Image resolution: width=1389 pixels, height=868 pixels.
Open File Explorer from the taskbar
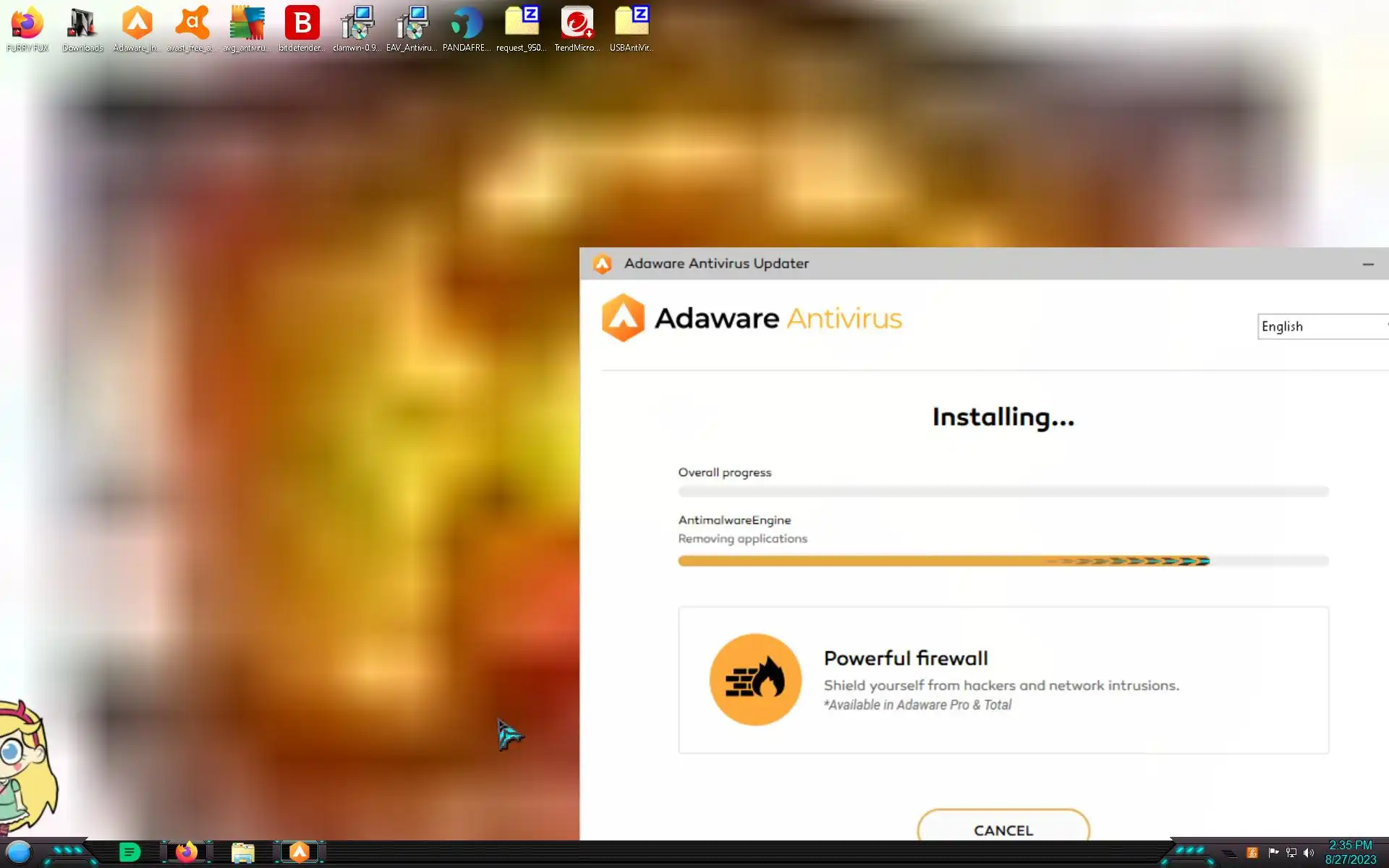pos(243,852)
